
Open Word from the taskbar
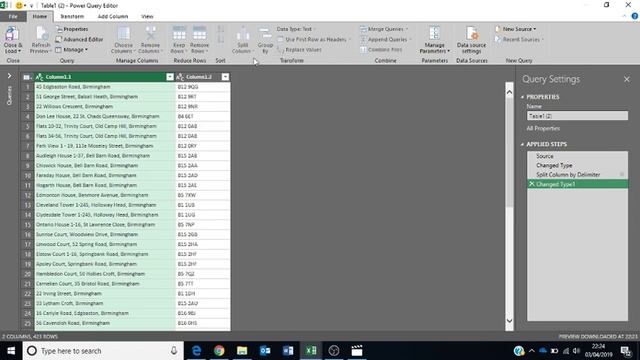288,351
